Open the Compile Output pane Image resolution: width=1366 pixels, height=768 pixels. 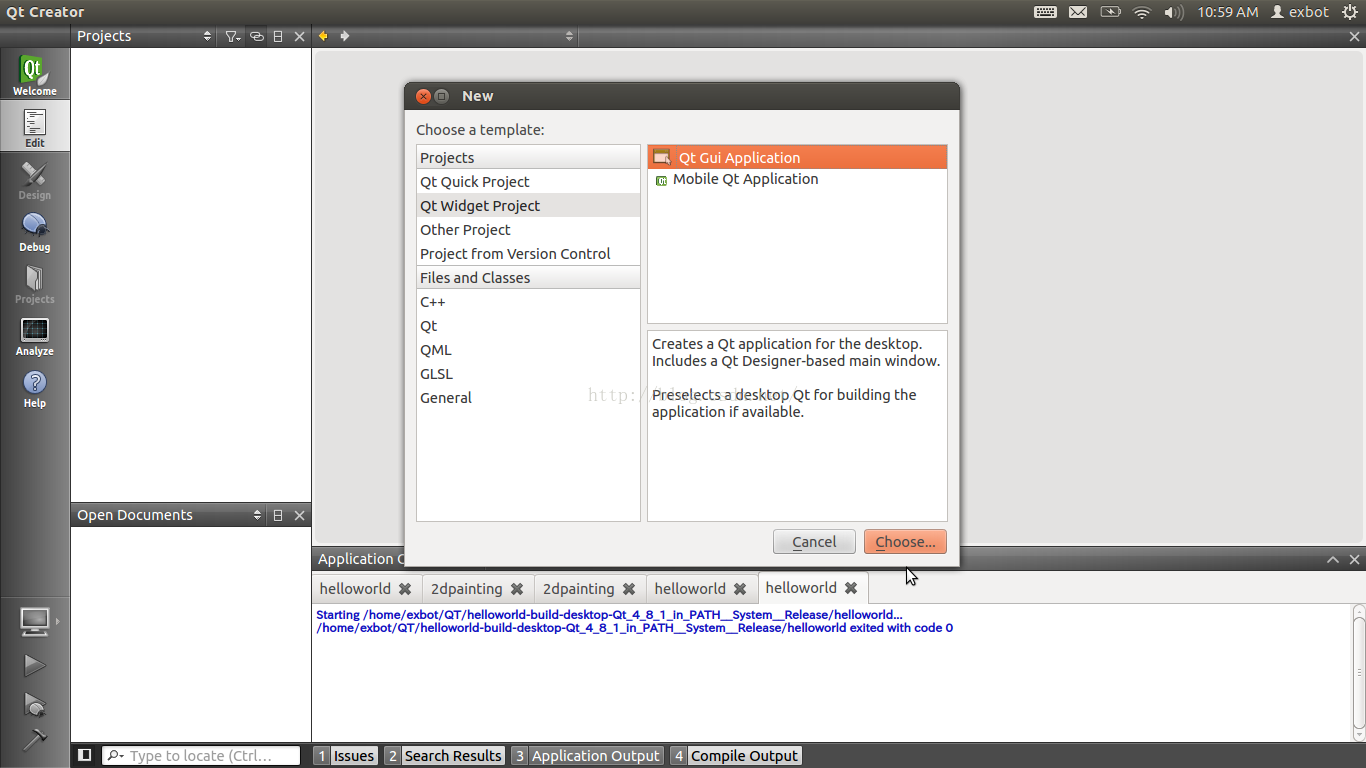coord(735,756)
